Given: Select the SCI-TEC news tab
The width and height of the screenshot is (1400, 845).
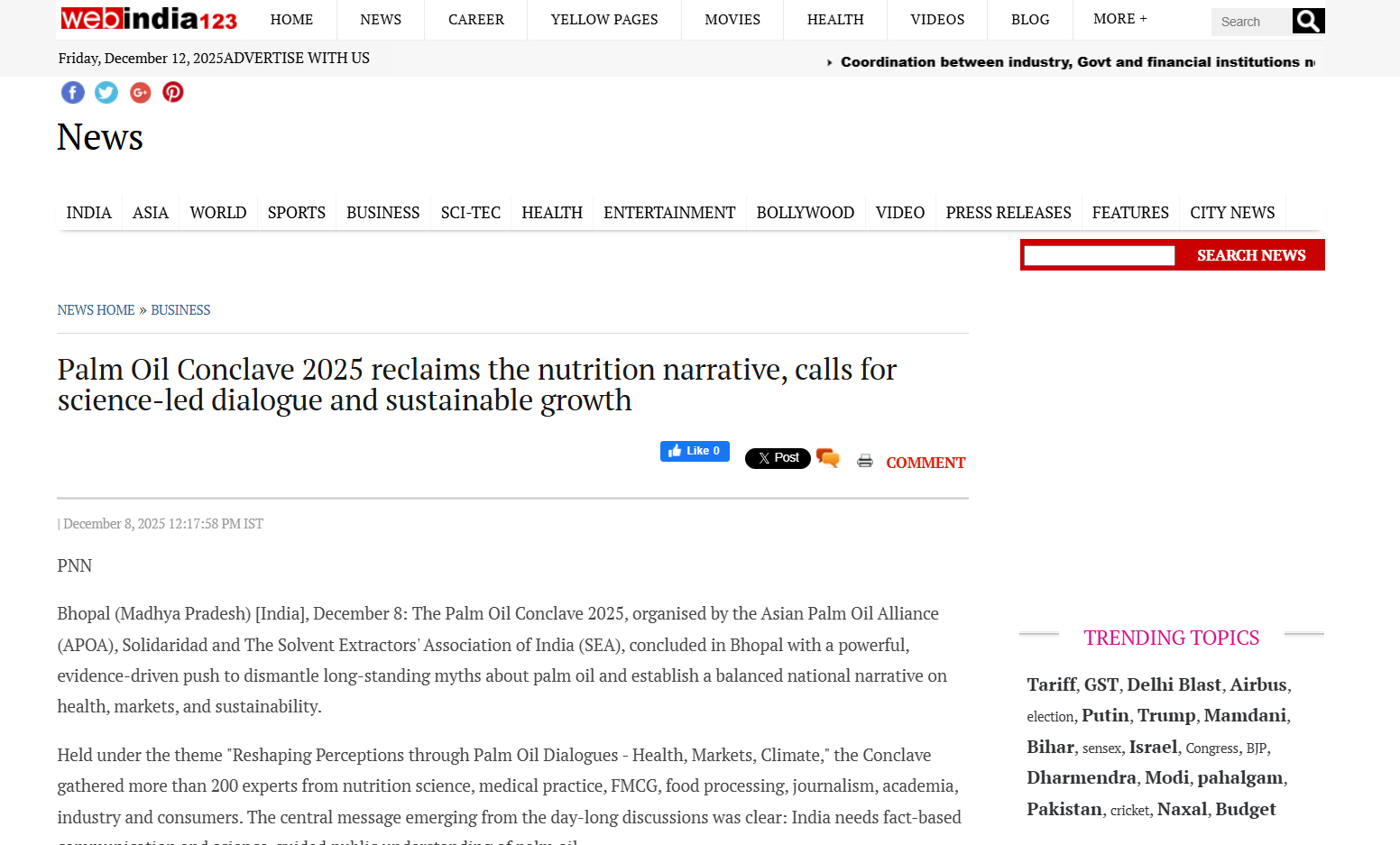Looking at the screenshot, I should coord(470,213).
